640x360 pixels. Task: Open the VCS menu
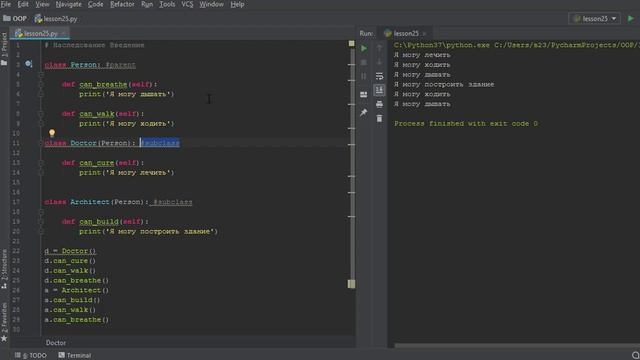(187, 4)
